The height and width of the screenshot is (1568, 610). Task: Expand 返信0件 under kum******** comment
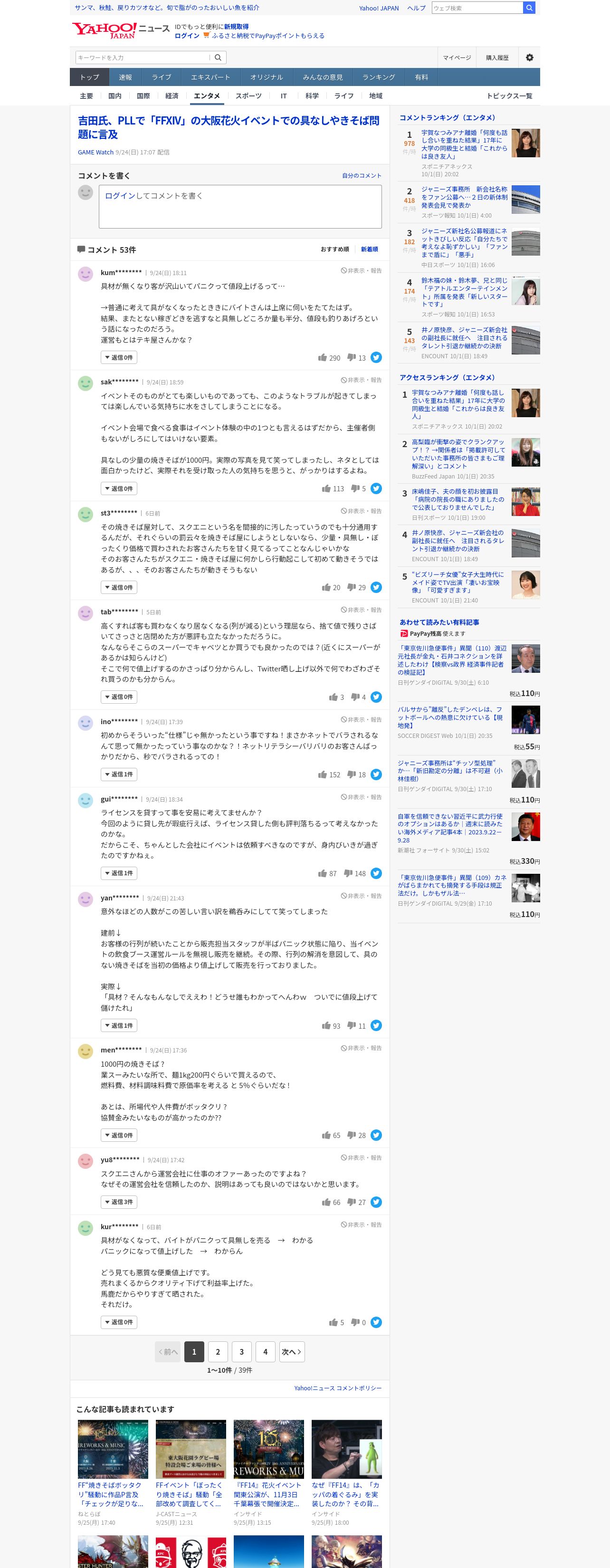click(119, 357)
